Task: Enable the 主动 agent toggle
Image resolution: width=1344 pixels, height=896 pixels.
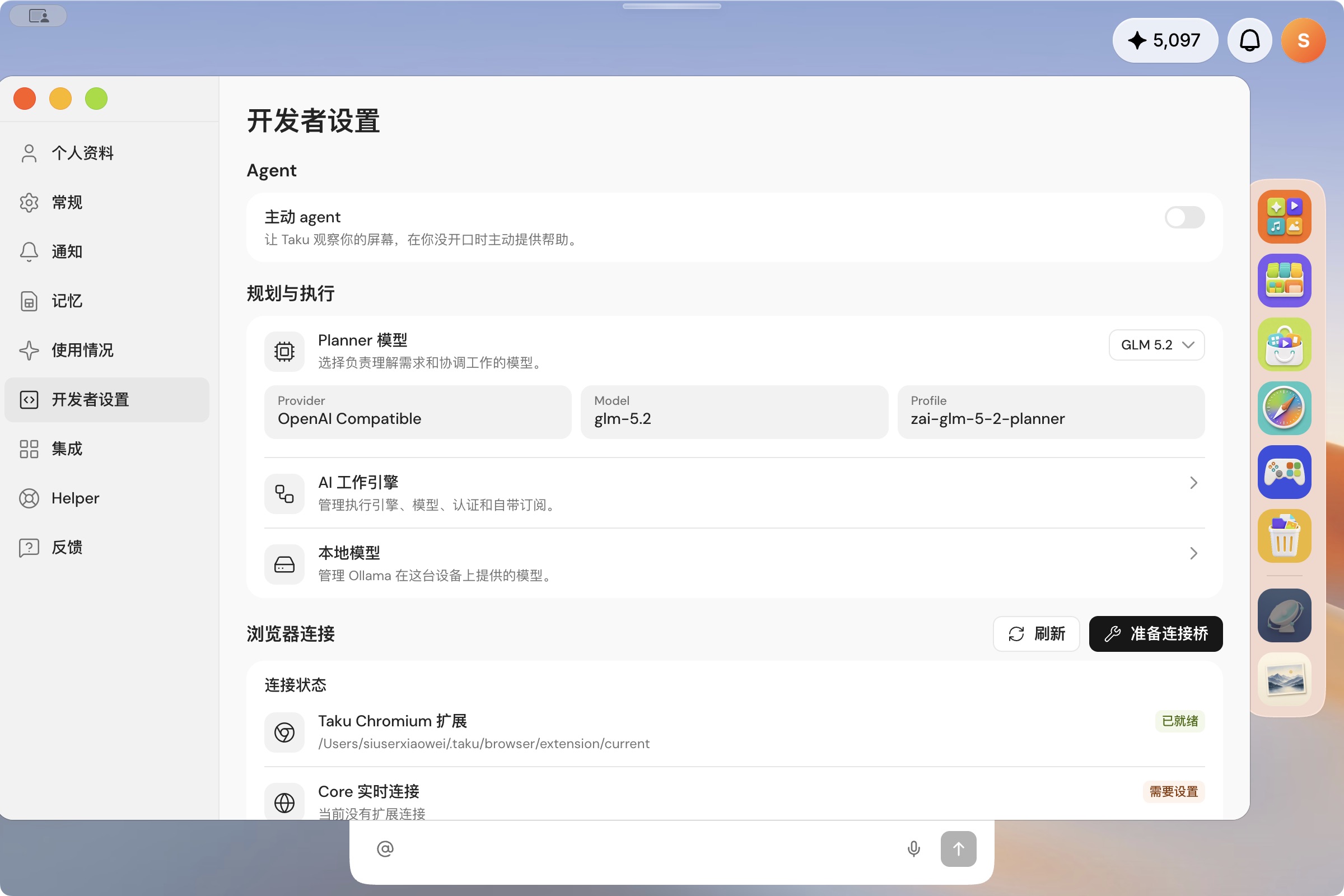Action: 1184,217
